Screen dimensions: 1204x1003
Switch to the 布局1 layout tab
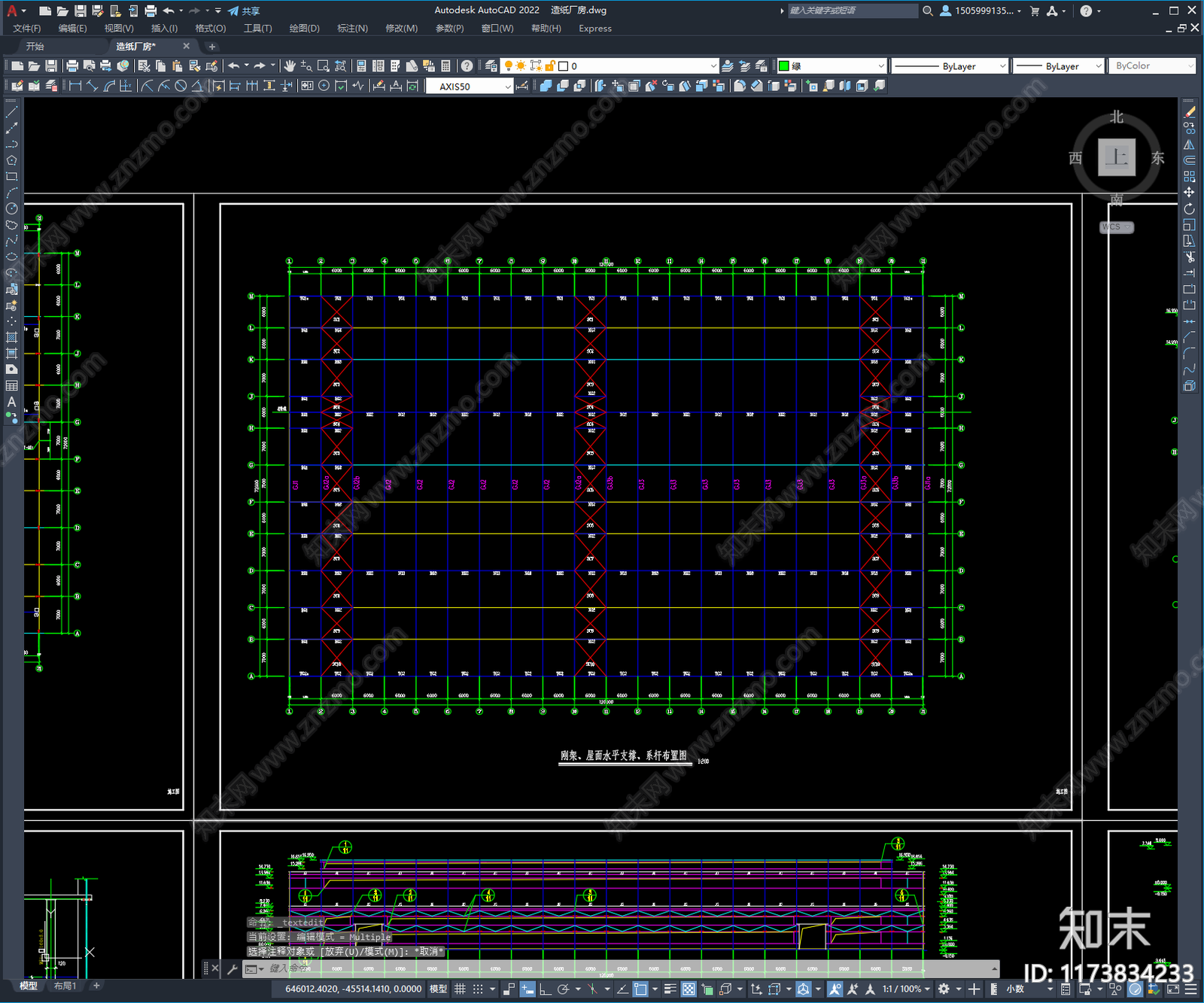pos(65,986)
